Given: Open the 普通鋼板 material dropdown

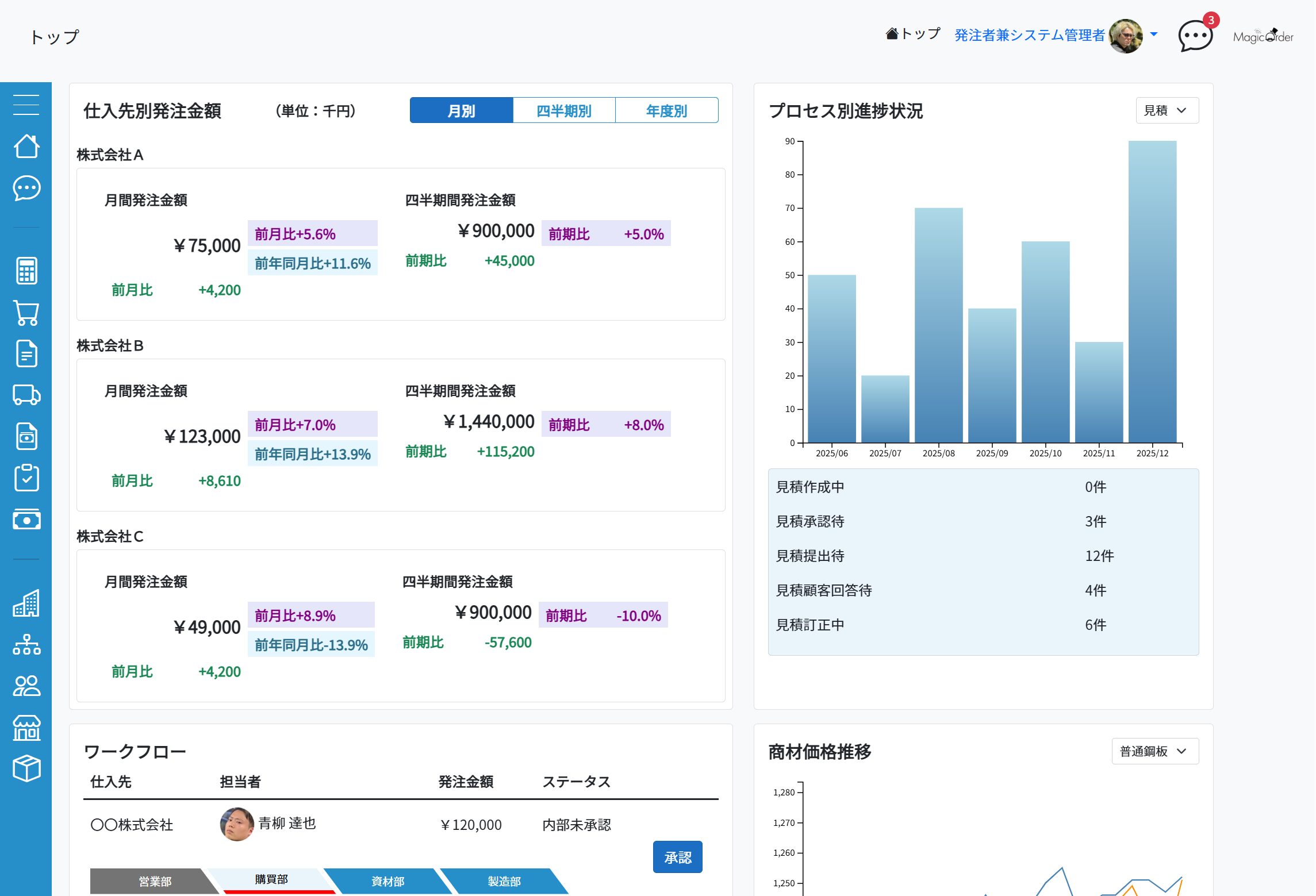Looking at the screenshot, I should [x=1155, y=751].
